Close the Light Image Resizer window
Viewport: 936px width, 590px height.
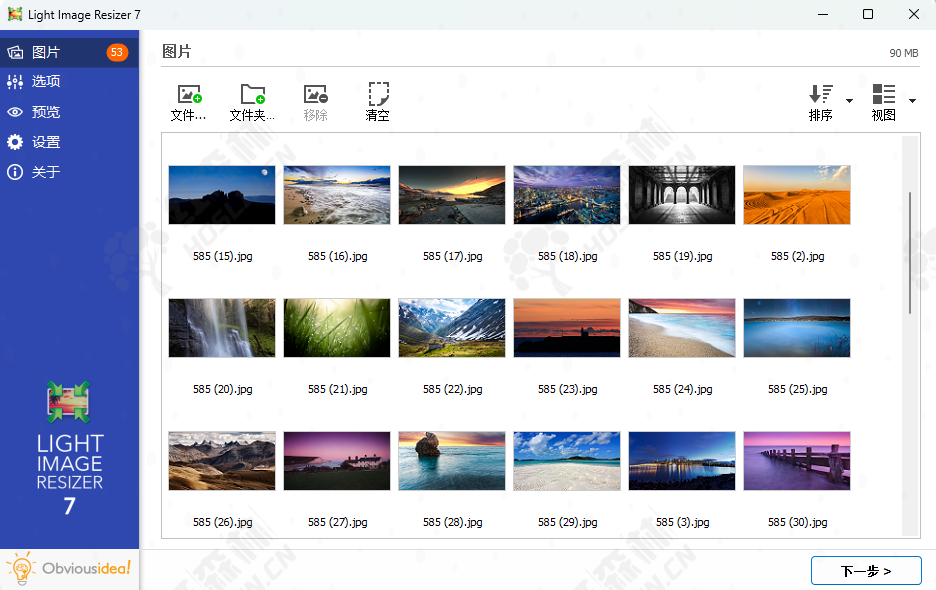[x=913, y=14]
